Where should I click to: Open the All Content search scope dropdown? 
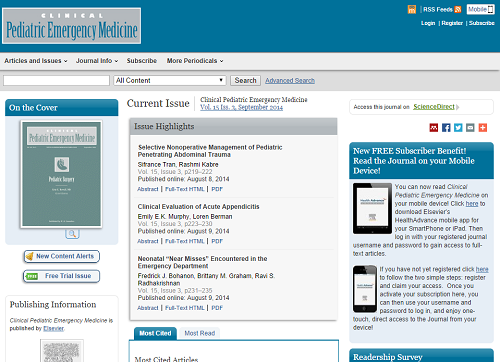click(170, 80)
